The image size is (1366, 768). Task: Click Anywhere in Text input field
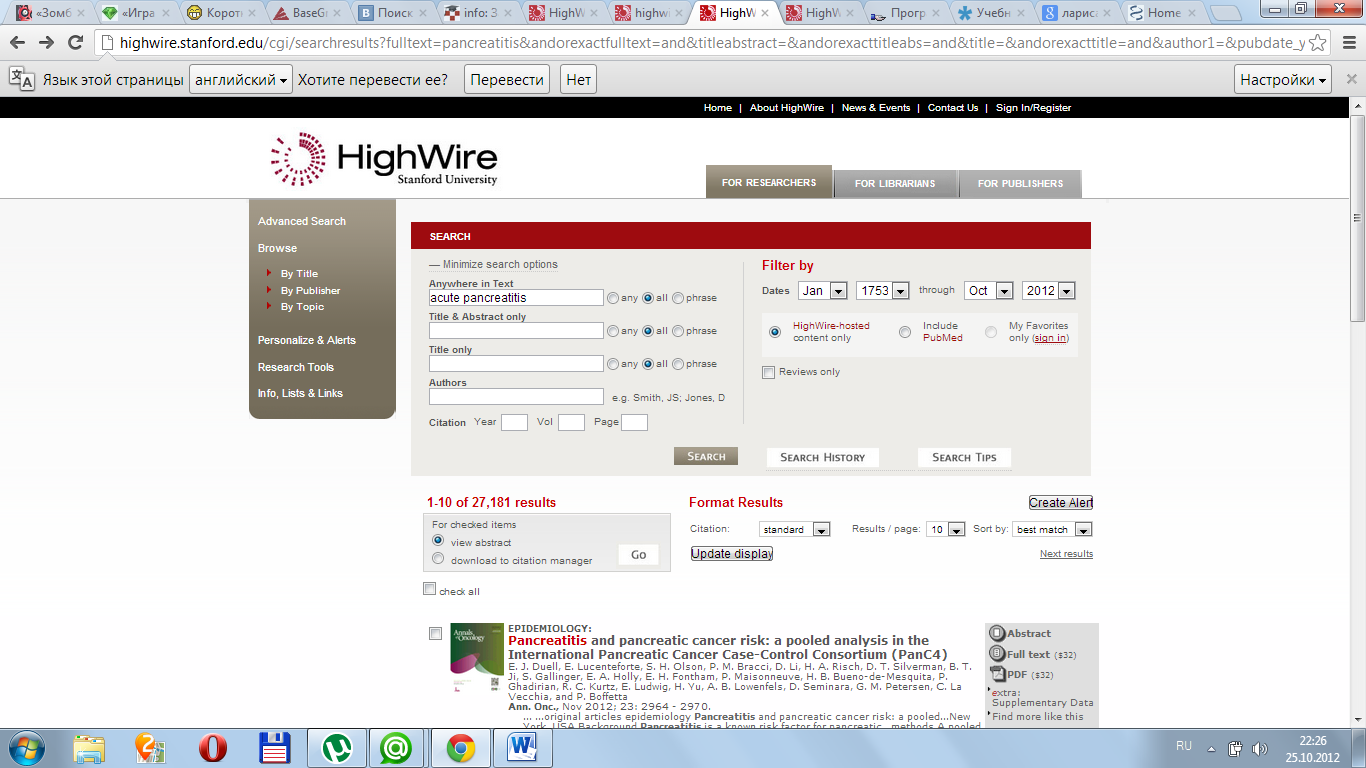point(516,298)
